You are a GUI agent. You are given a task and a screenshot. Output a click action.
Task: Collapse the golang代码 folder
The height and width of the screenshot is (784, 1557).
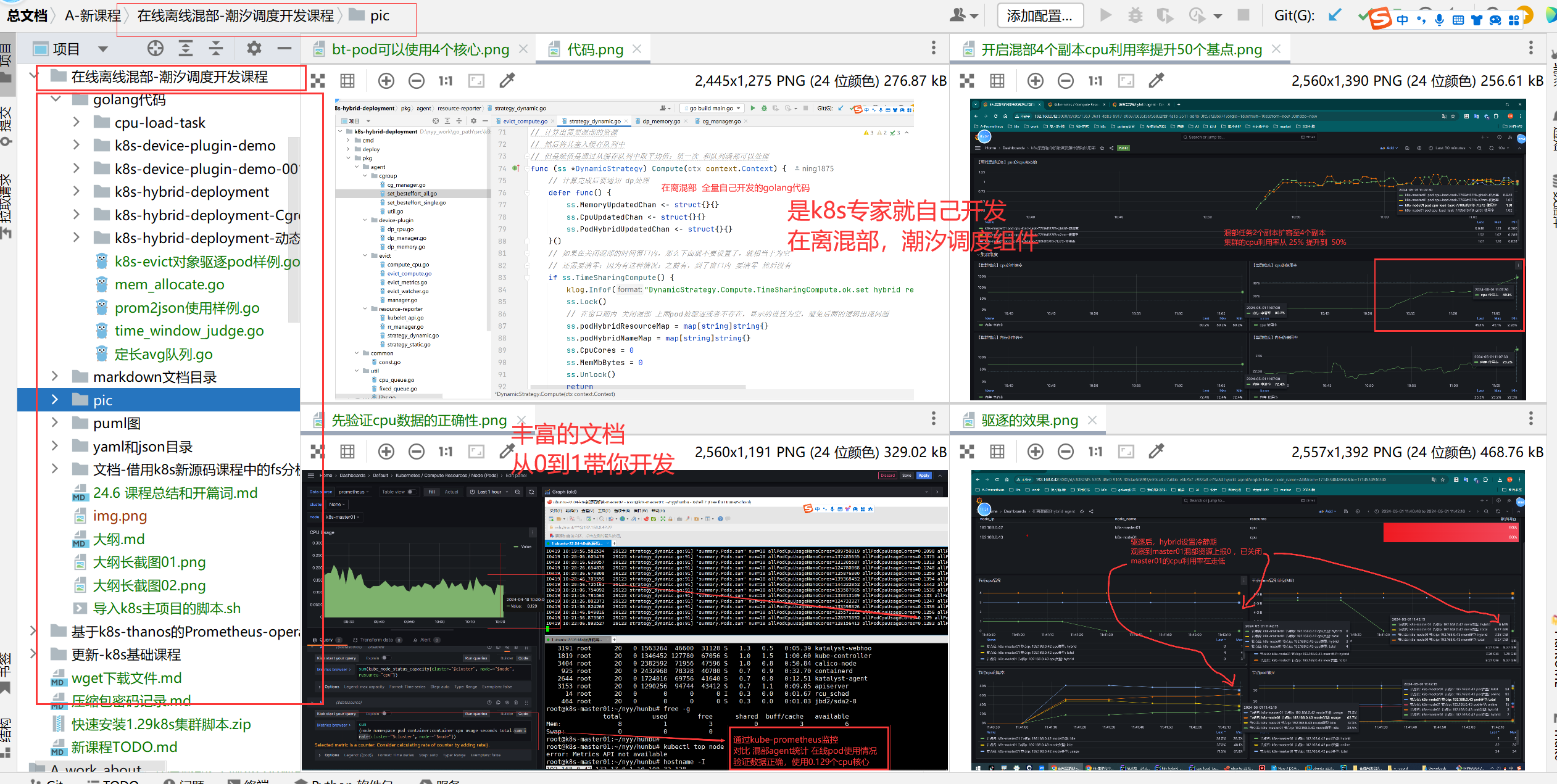click(56, 99)
